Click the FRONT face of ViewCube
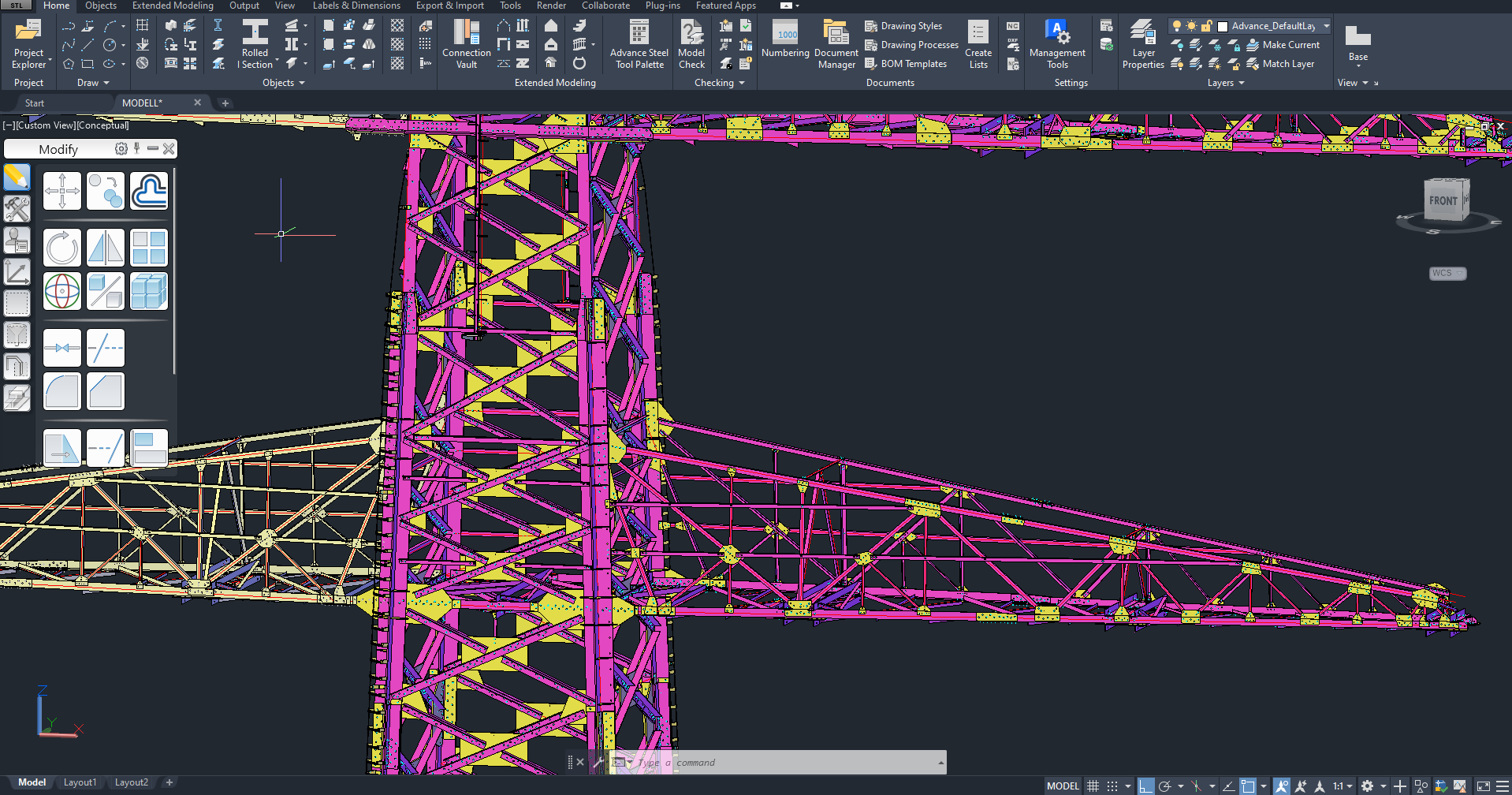The height and width of the screenshot is (795, 1512). click(1443, 201)
